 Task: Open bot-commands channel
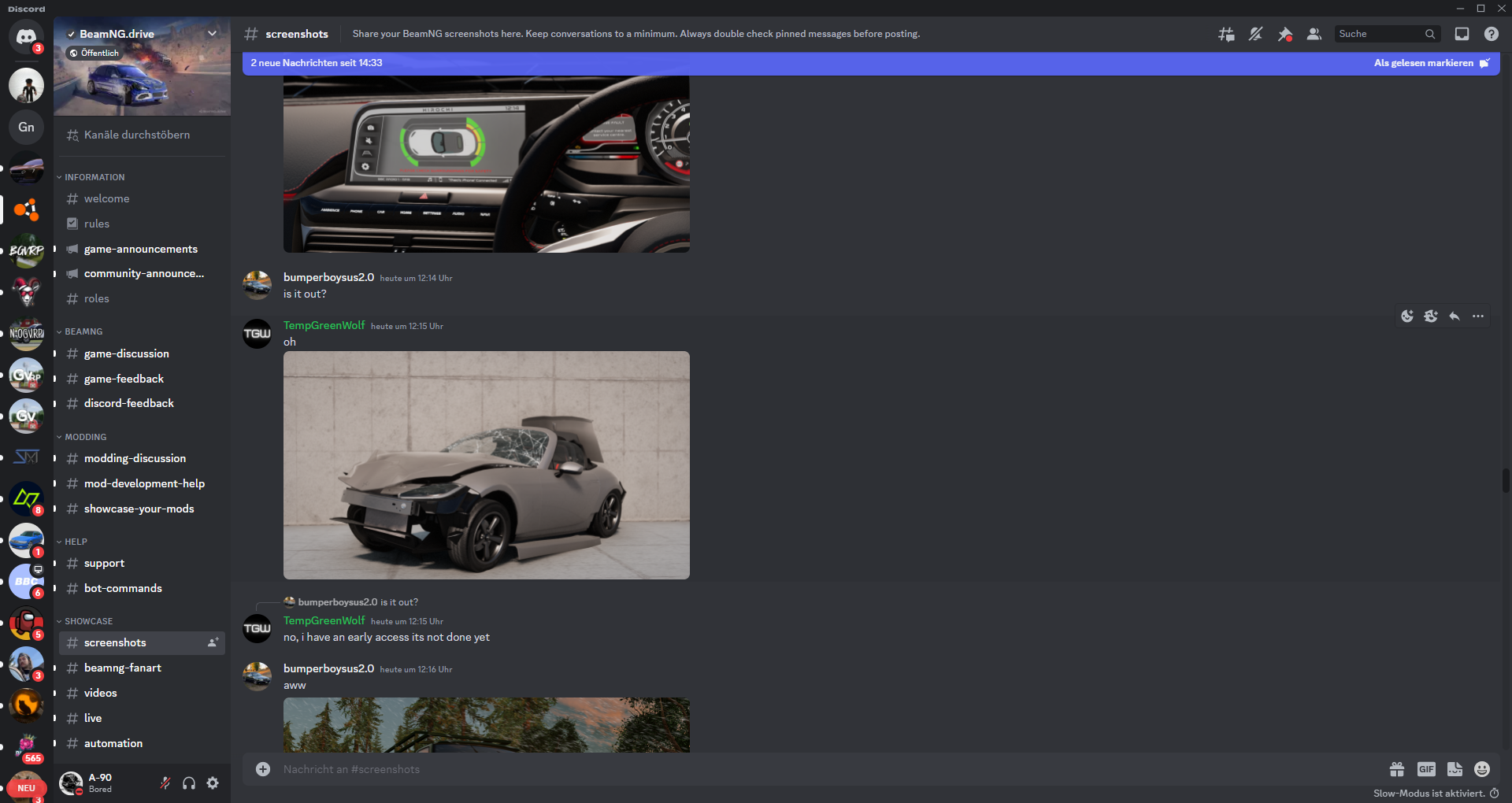142,588
